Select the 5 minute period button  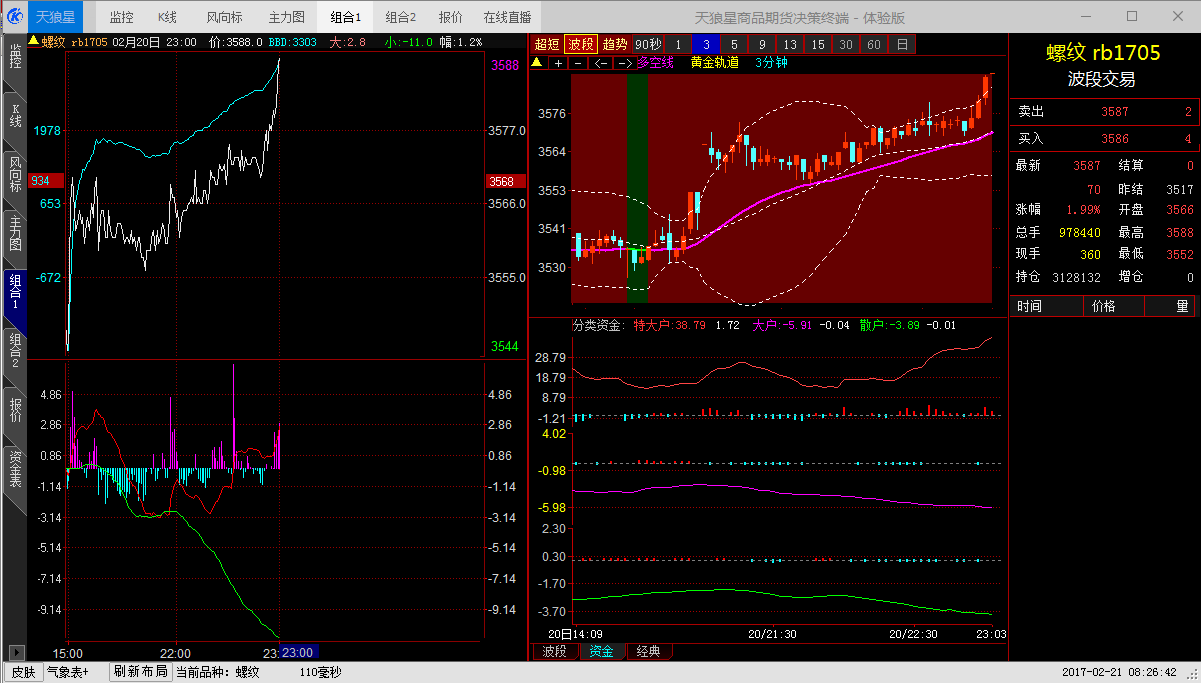pyautogui.click(x=734, y=44)
